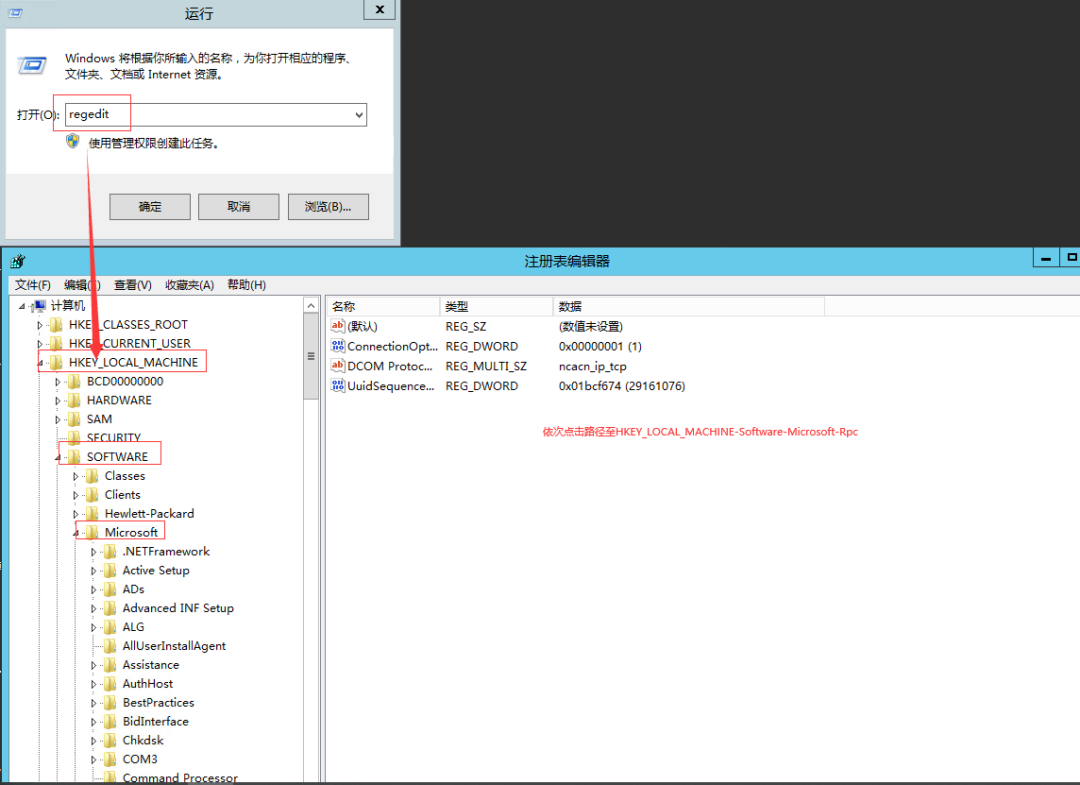1080x785 pixels.
Task: Click the ncacn_ip_tcp data value
Action: pos(592,366)
